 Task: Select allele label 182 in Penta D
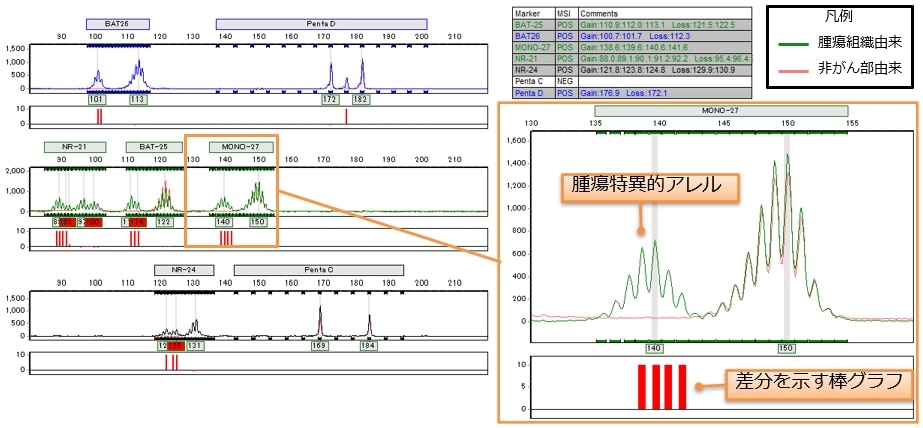click(x=361, y=100)
